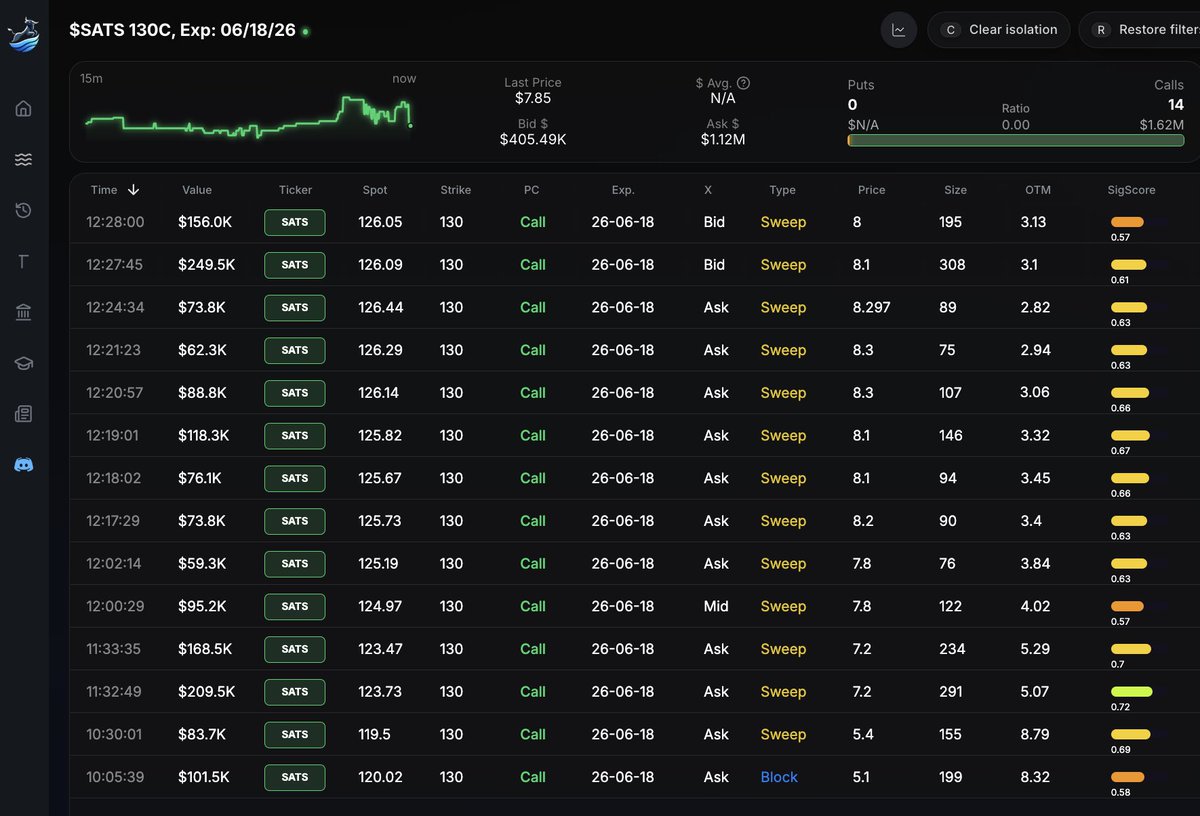Screen dimensions: 1200x816
Task: Open the bank institution sidebar icon
Action: [x=23, y=313]
